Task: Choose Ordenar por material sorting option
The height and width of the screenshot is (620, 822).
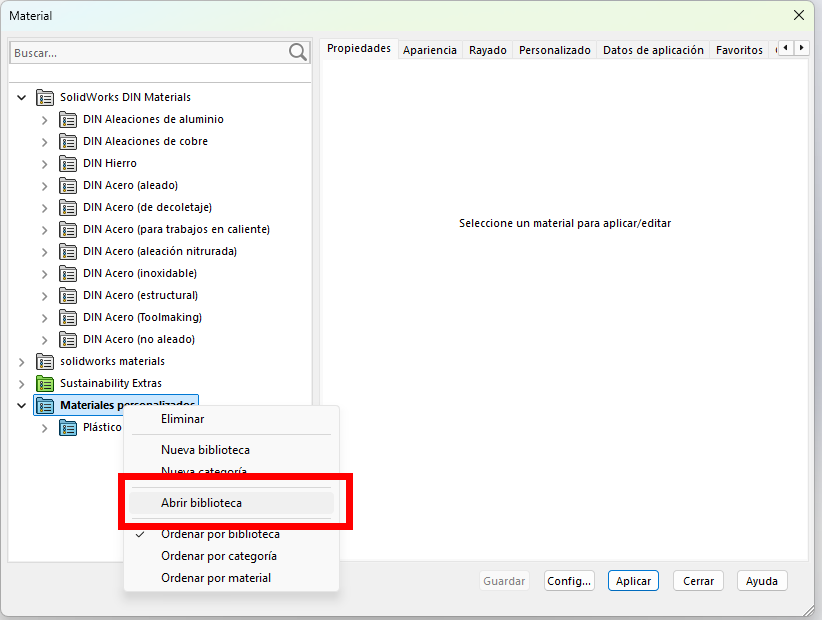Action: click(x=216, y=578)
